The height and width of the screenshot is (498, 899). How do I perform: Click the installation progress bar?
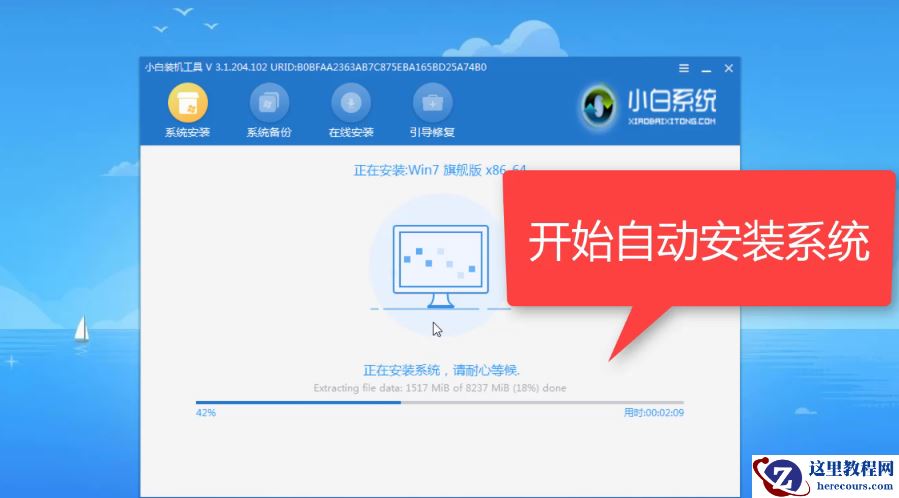point(440,402)
